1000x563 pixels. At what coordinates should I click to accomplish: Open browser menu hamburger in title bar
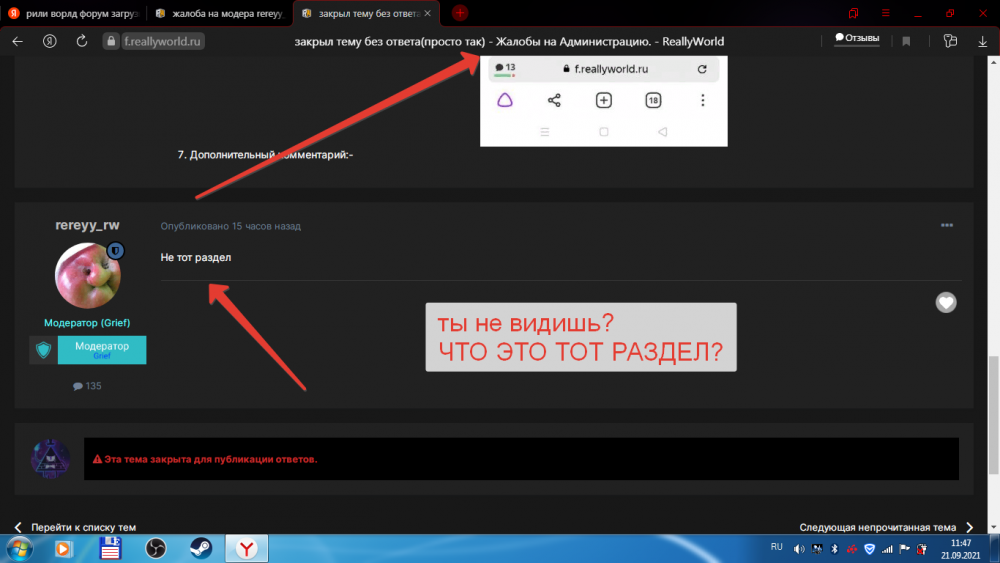pyautogui.click(x=886, y=13)
